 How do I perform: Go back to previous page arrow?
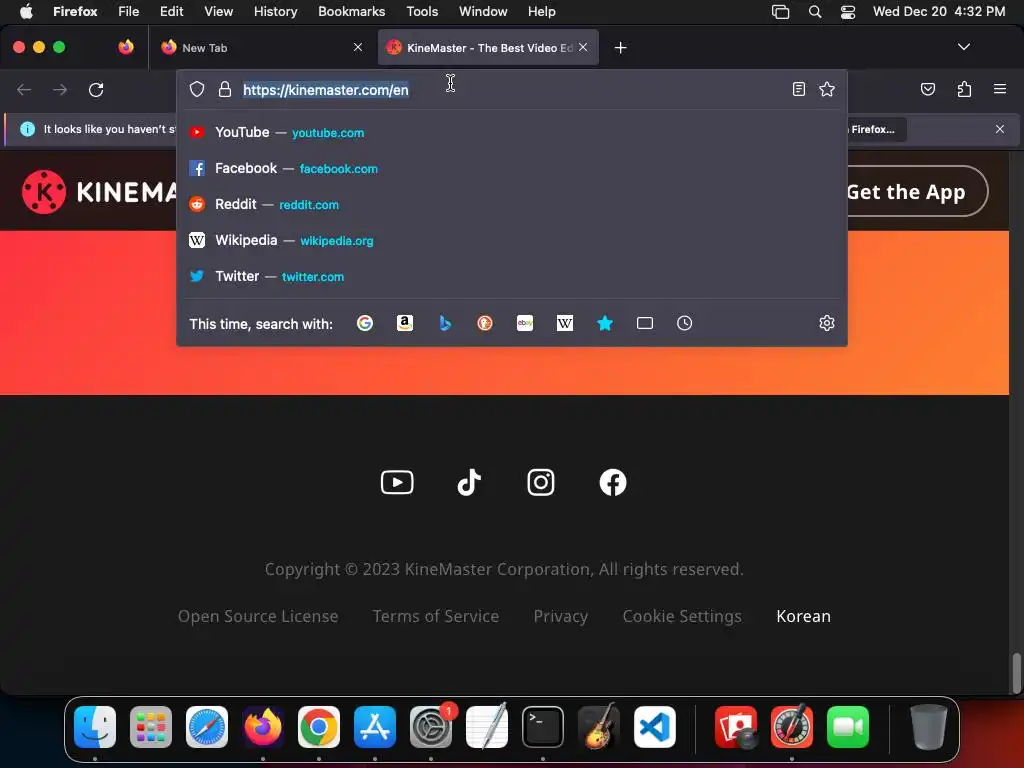point(24,89)
